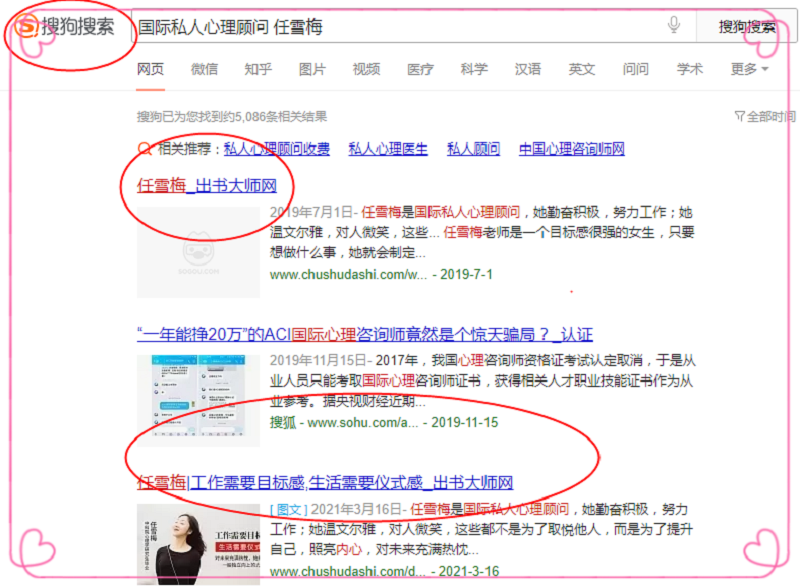Image resolution: width=800 pixels, height=586 pixels.
Task: Open the 图片 results tab
Action: point(312,69)
